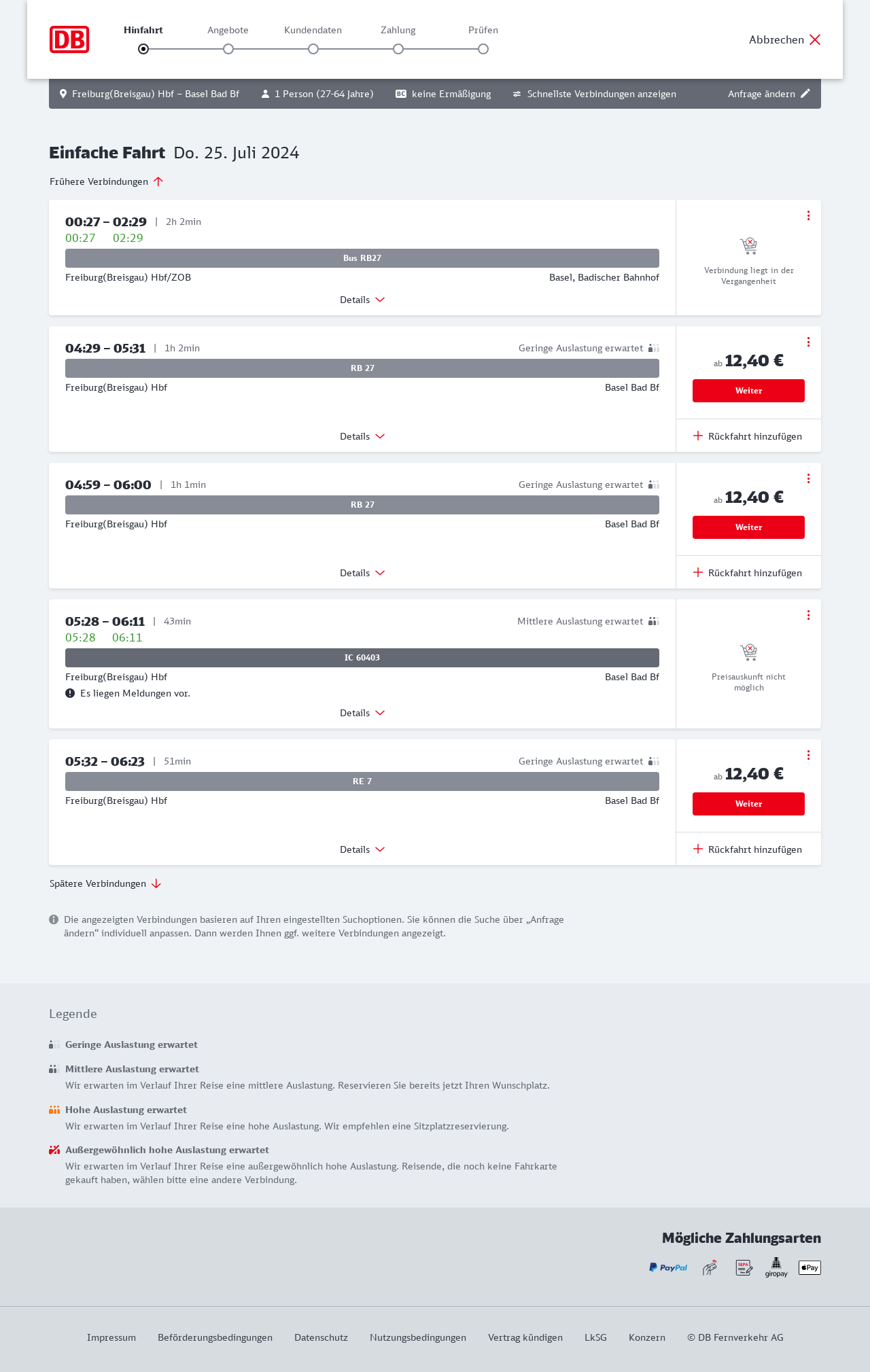Open three-dot menu for the 05:32 connection
The height and width of the screenshot is (1372, 870).
808,755
